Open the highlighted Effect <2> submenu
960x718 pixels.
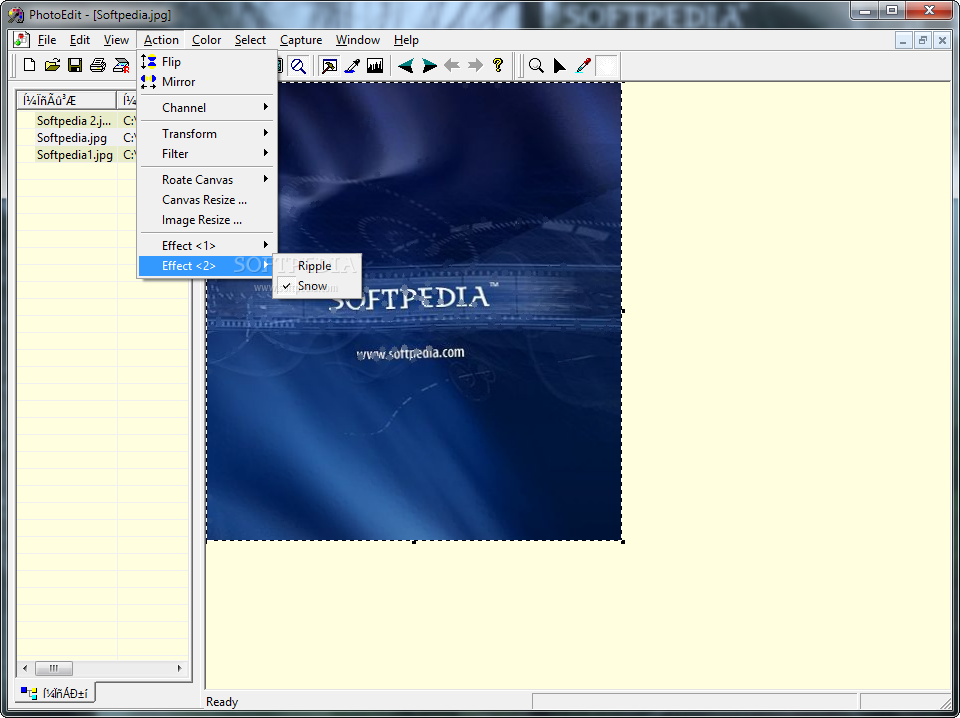(207, 266)
